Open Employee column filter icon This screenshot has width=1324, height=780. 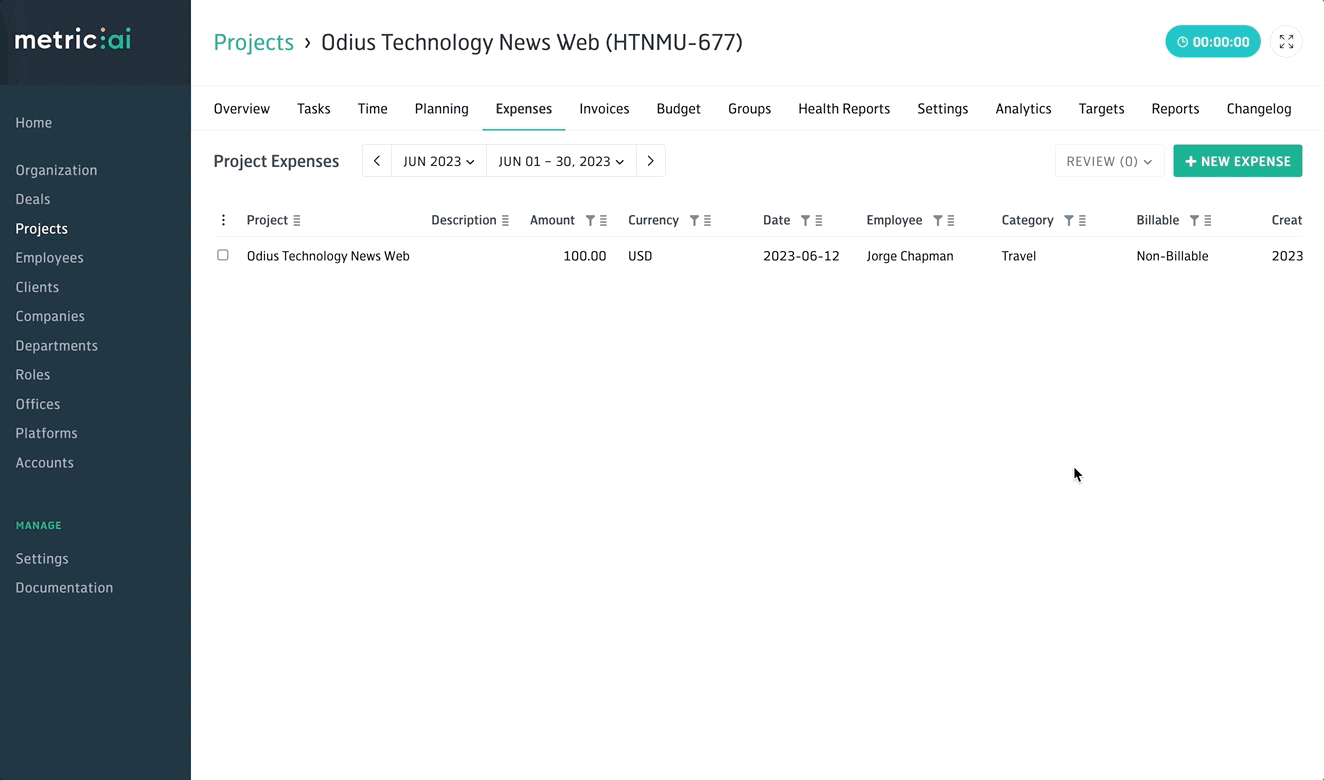(x=937, y=221)
